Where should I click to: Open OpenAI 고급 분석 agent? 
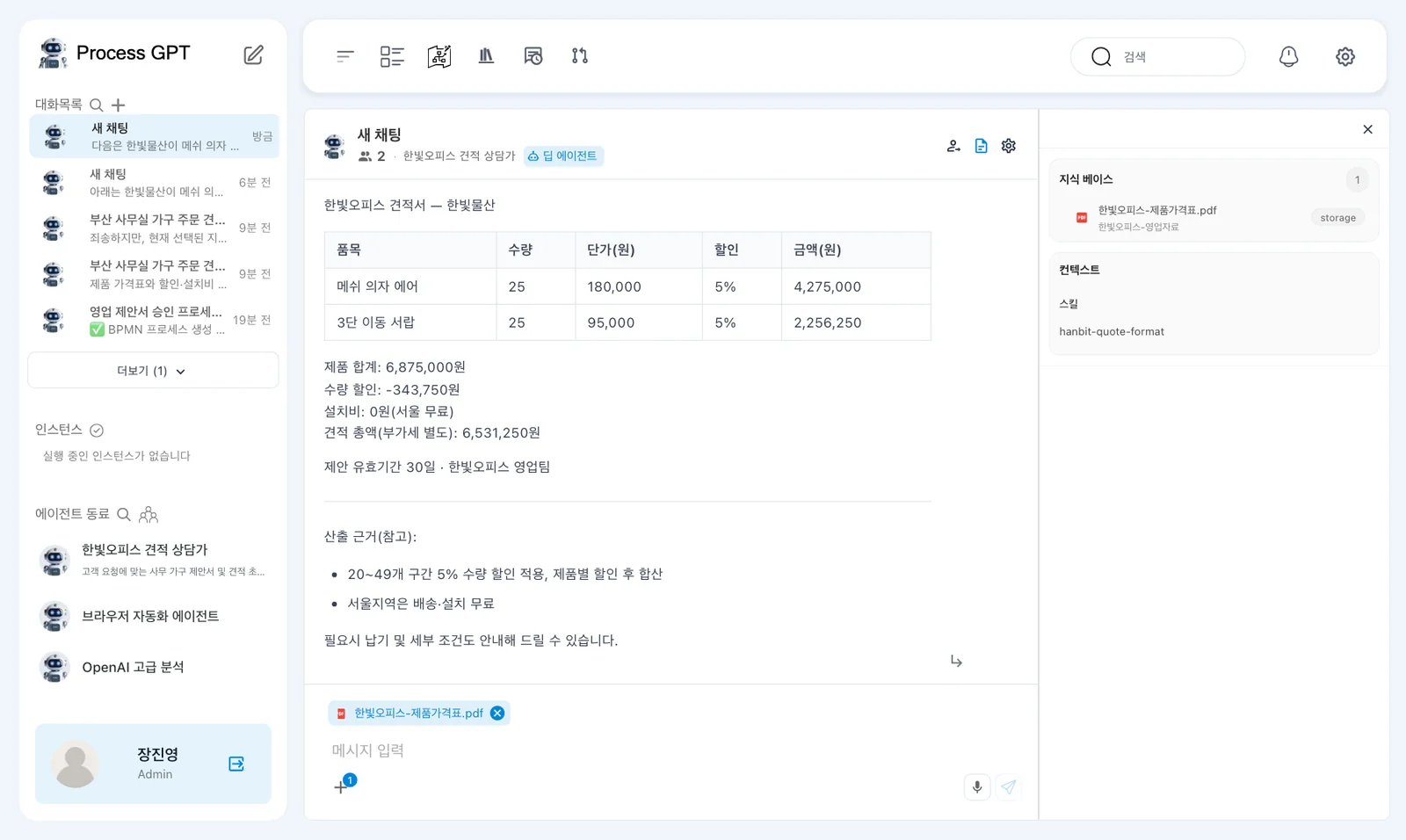(x=153, y=667)
